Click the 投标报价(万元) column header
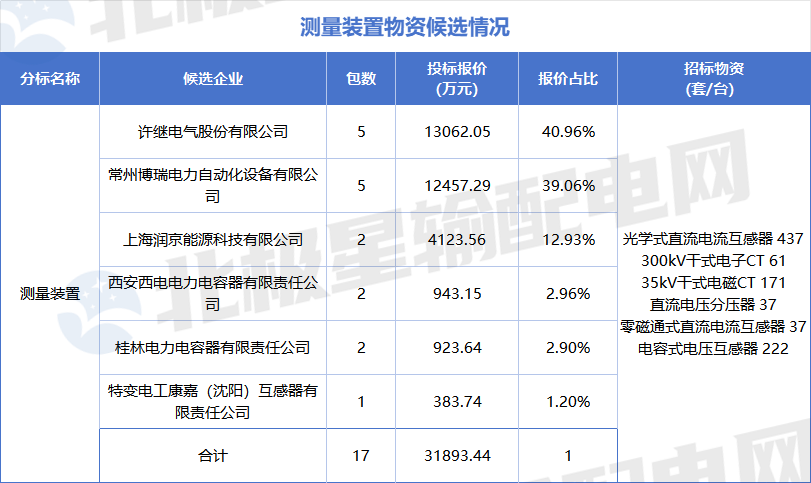 click(457, 79)
